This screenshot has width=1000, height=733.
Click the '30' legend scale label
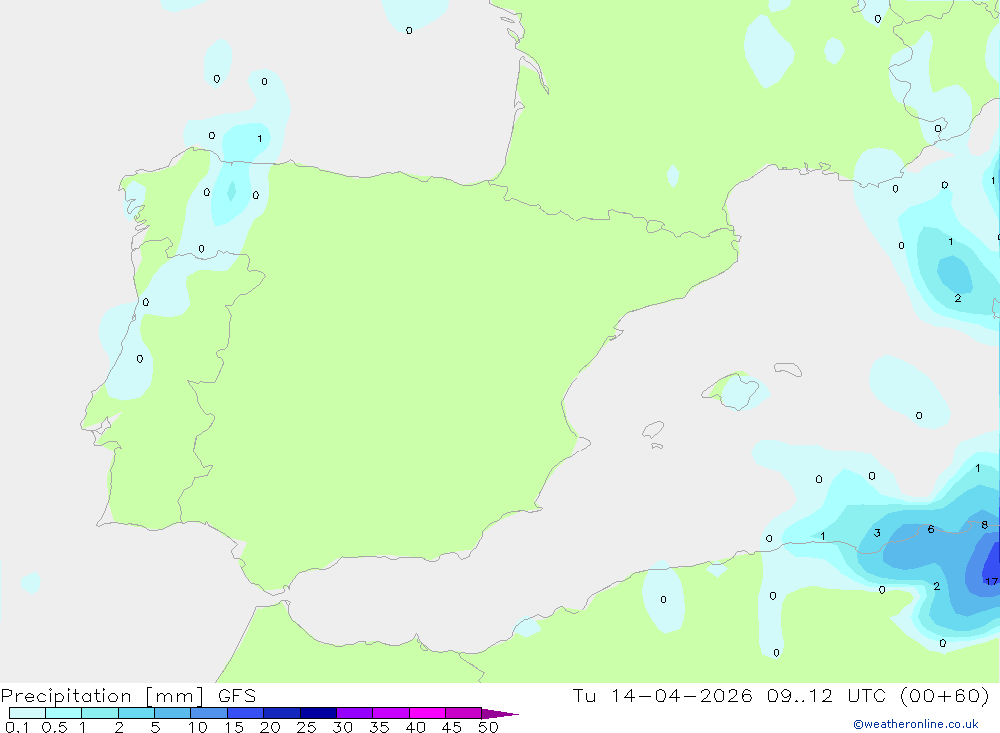343,727
